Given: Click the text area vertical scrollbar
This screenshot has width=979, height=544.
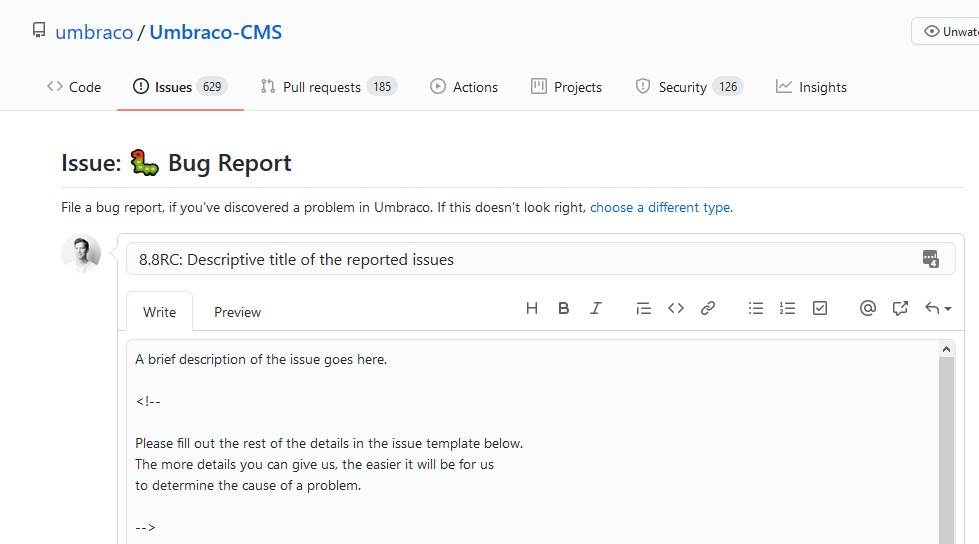Looking at the screenshot, I should click(947, 450).
